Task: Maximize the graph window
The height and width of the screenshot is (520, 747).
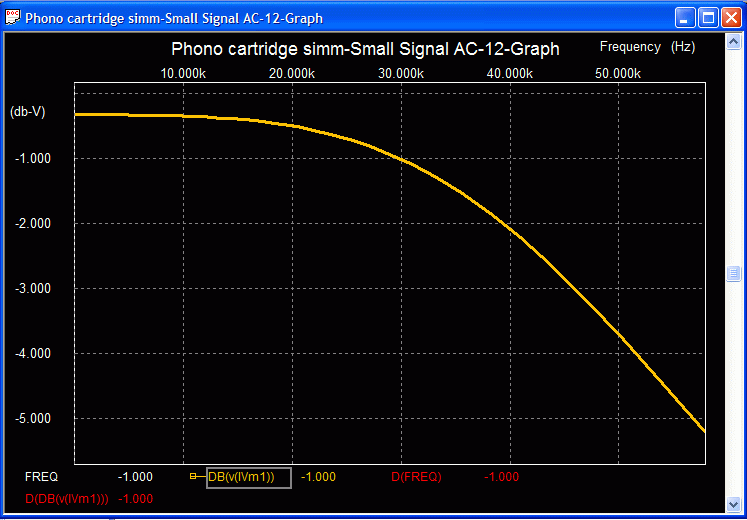Action: tap(709, 18)
